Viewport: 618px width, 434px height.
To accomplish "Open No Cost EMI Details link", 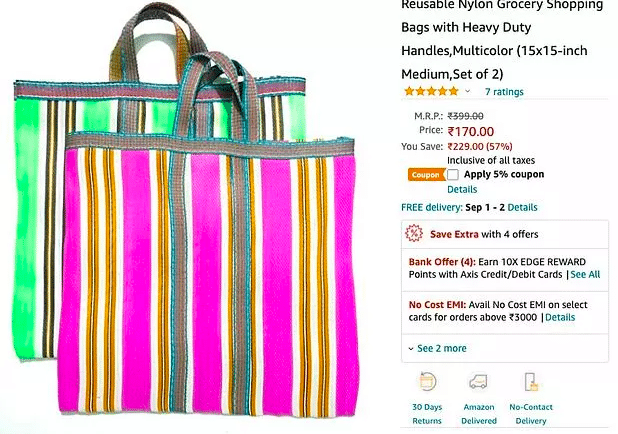I will point(560,317).
